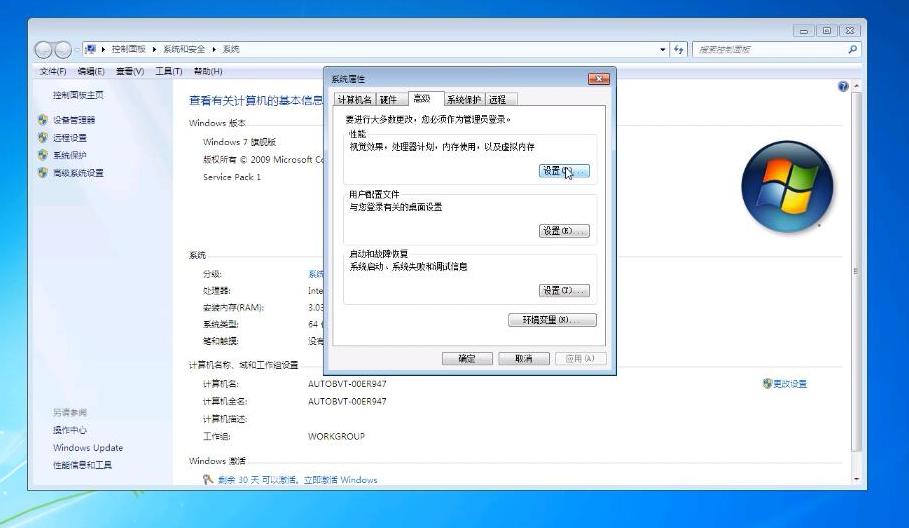This screenshot has width=909, height=528.
Task: Click the scrollbar up arrow
Action: click(x=856, y=86)
